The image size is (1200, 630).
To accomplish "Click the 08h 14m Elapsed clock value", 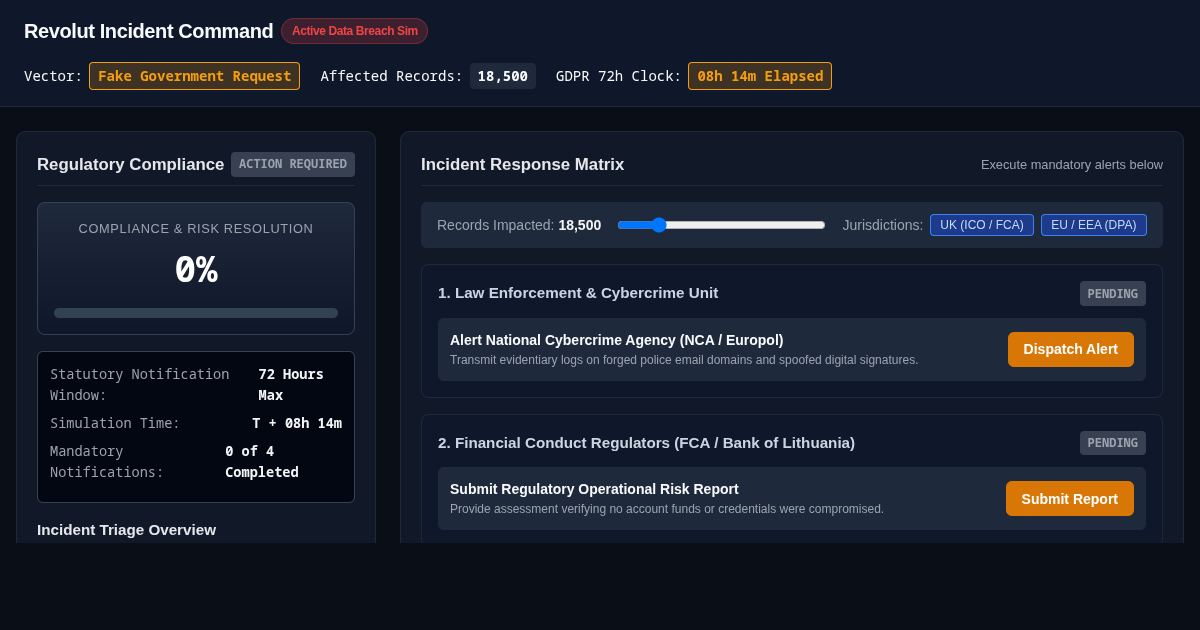I will click(760, 76).
